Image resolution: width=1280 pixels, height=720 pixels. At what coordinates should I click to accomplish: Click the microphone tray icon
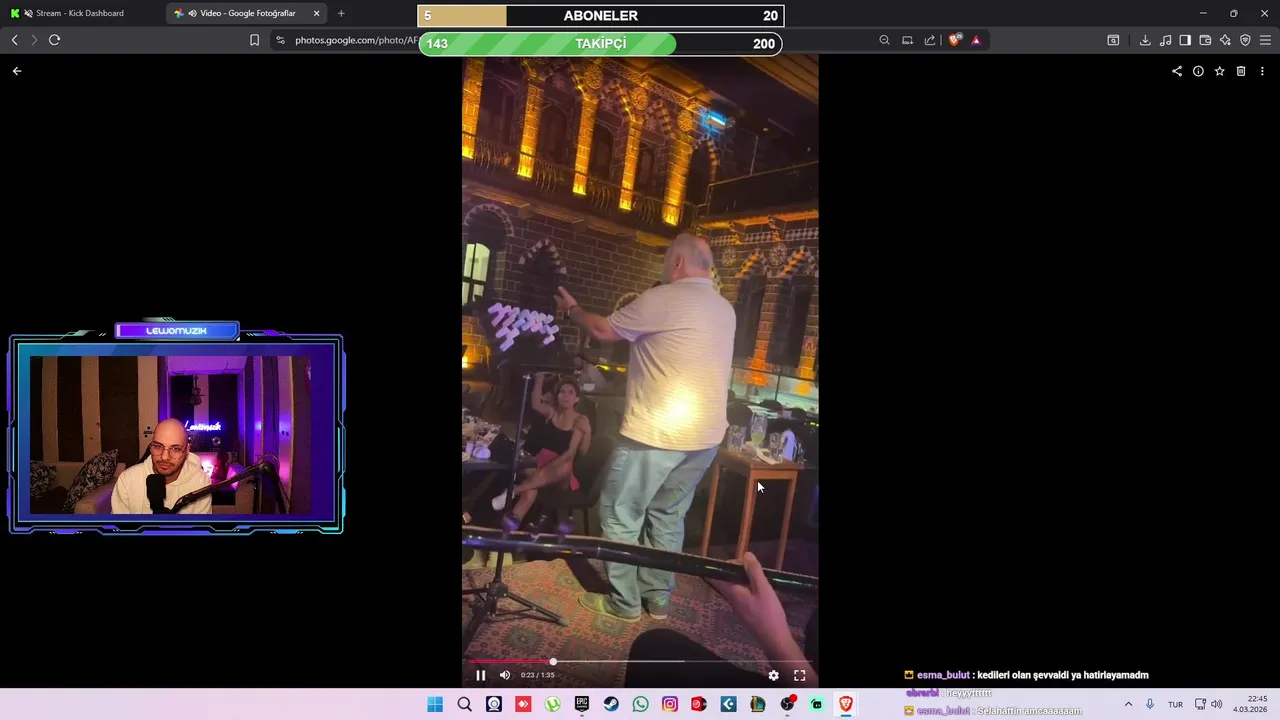[x=1149, y=704]
